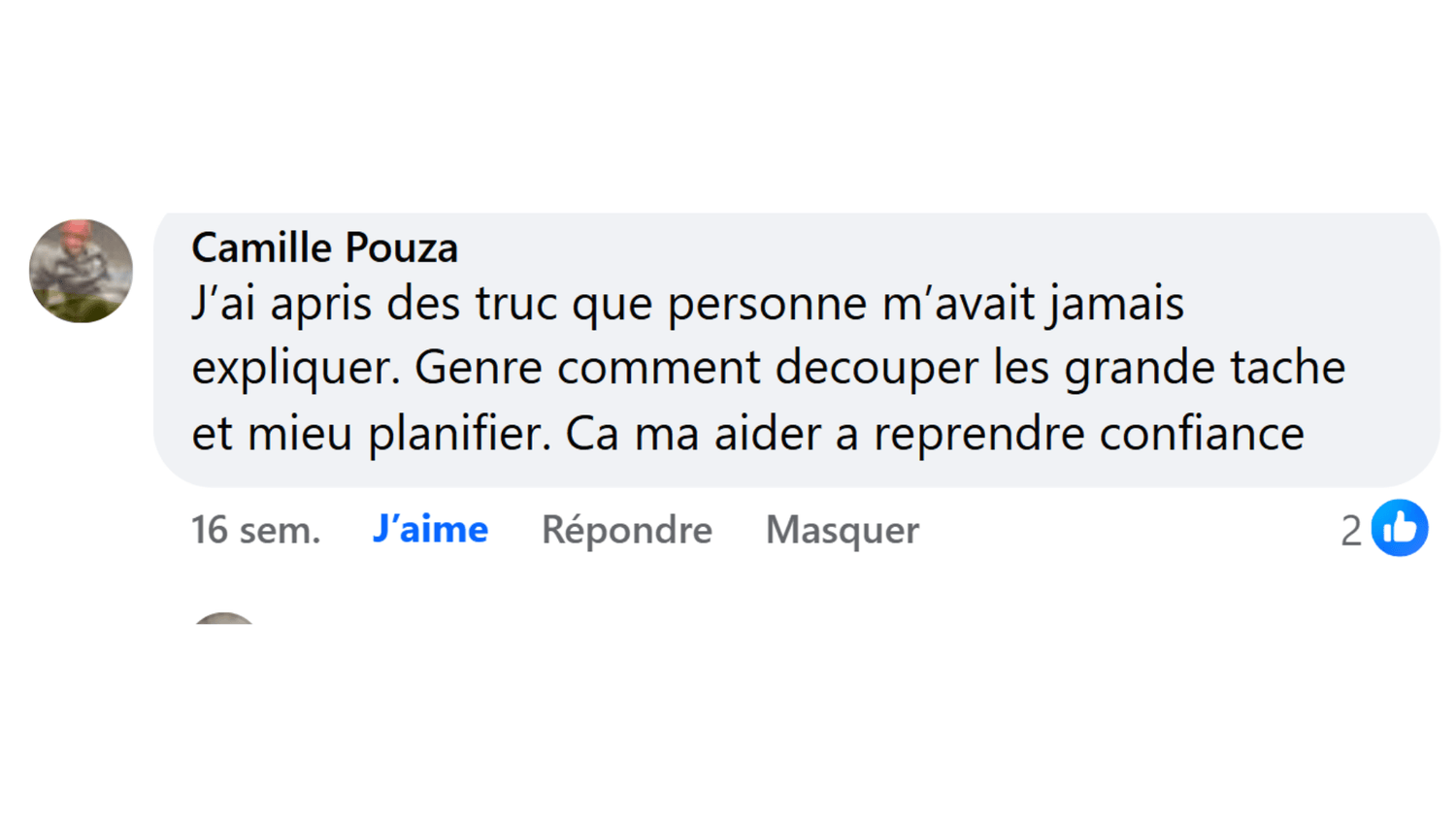The width and height of the screenshot is (1456, 819).
Task: Click the partial avatar of the next comment
Action: tap(224, 618)
